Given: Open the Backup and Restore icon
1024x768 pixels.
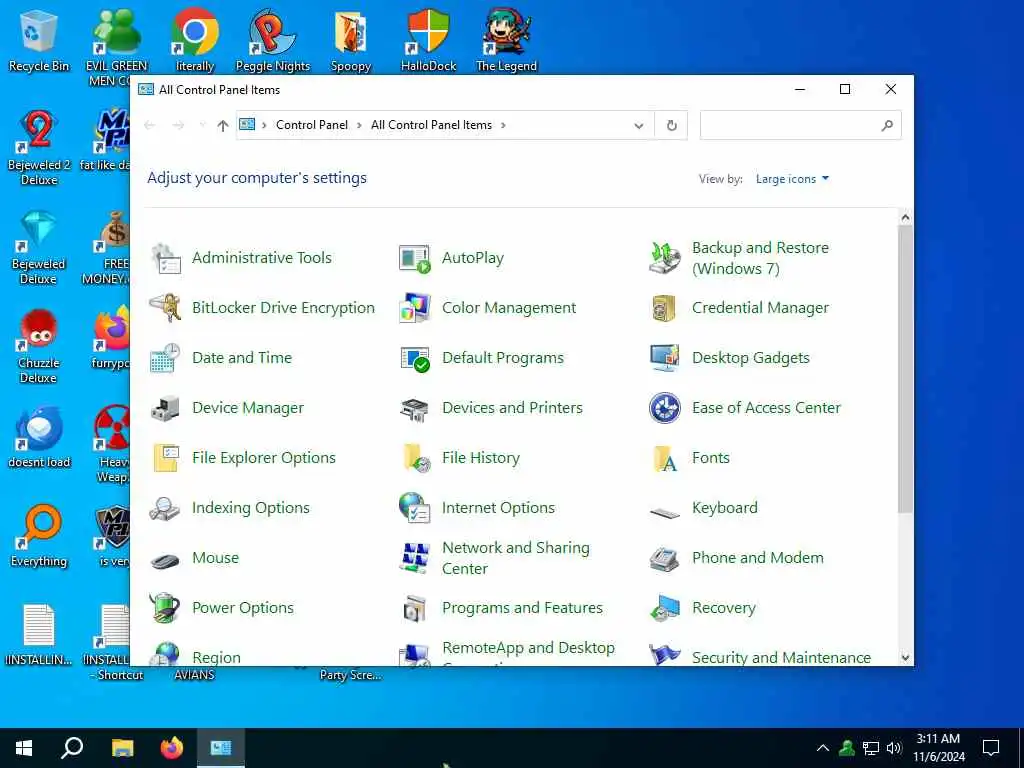Looking at the screenshot, I should pos(665,258).
